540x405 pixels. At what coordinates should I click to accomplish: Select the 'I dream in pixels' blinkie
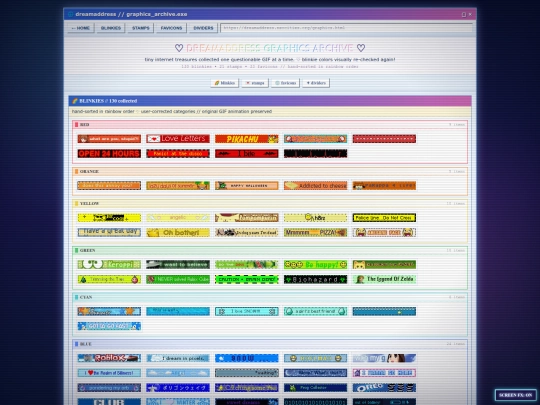pos(178,358)
